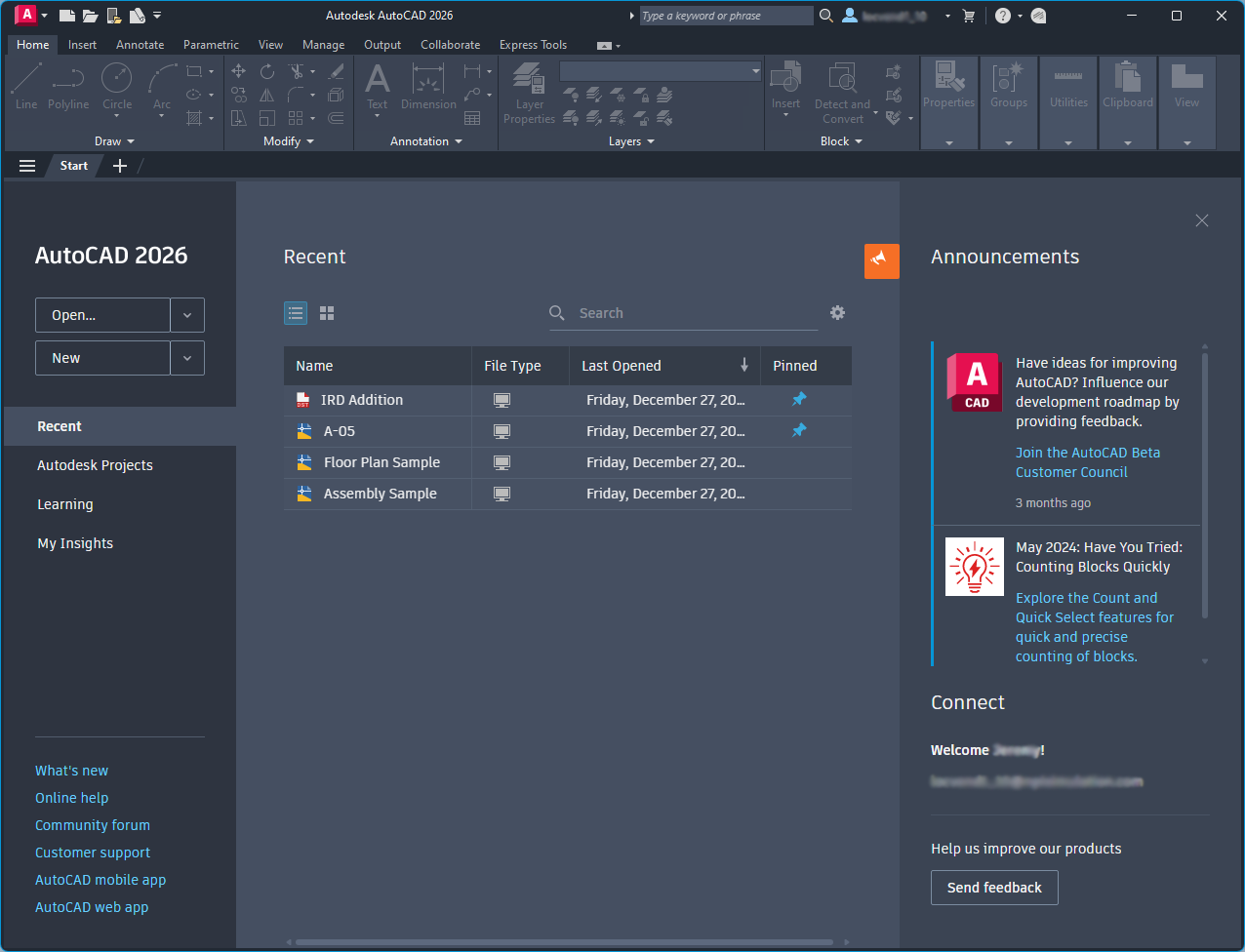Select the Move tool in Modify panel
Image resolution: width=1245 pixels, height=952 pixels.
click(x=239, y=71)
